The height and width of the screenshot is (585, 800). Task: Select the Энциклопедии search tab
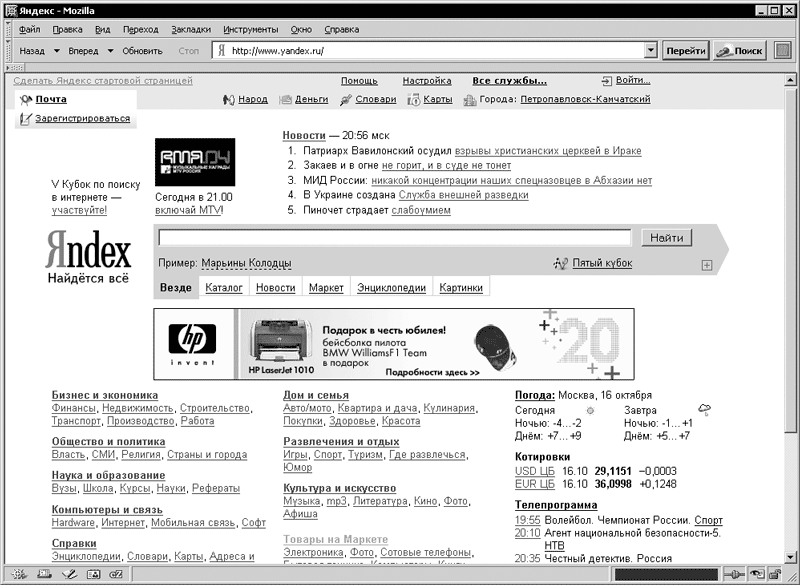click(391, 288)
